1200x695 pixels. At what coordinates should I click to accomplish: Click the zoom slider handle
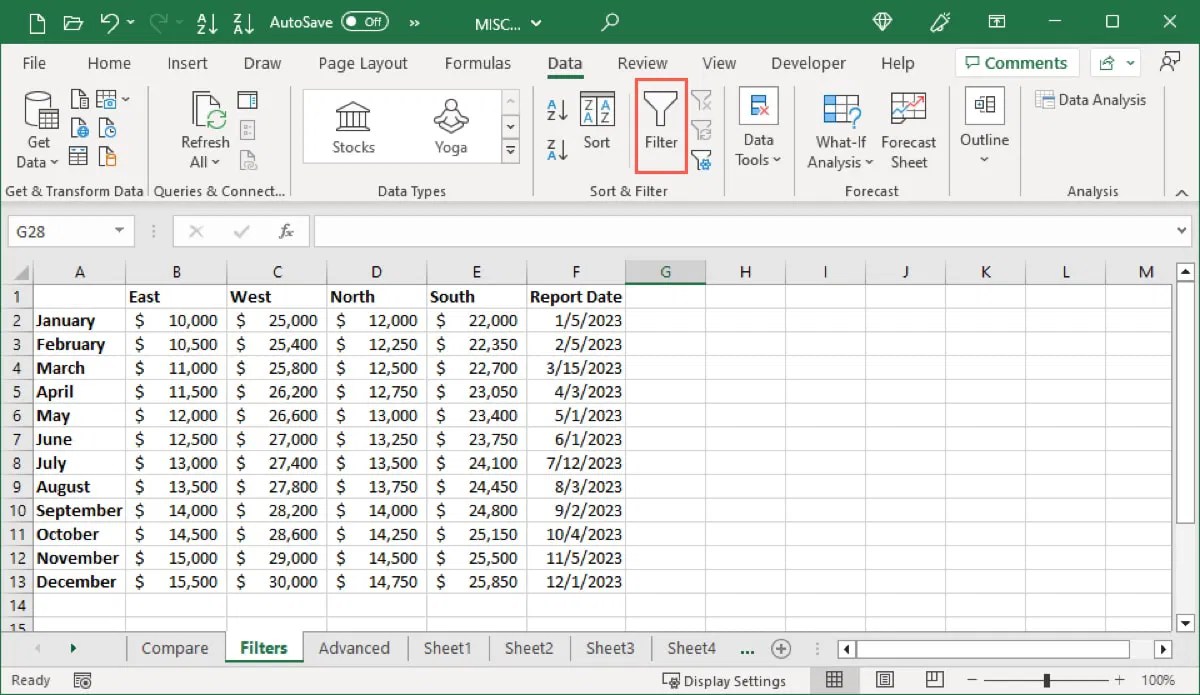pyautogui.click(x=1047, y=680)
